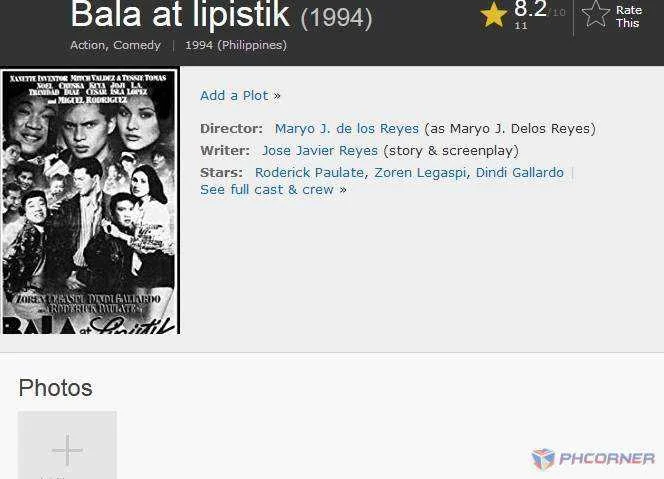Open the Bala at Lipistik movie poster

[x=90, y=202]
